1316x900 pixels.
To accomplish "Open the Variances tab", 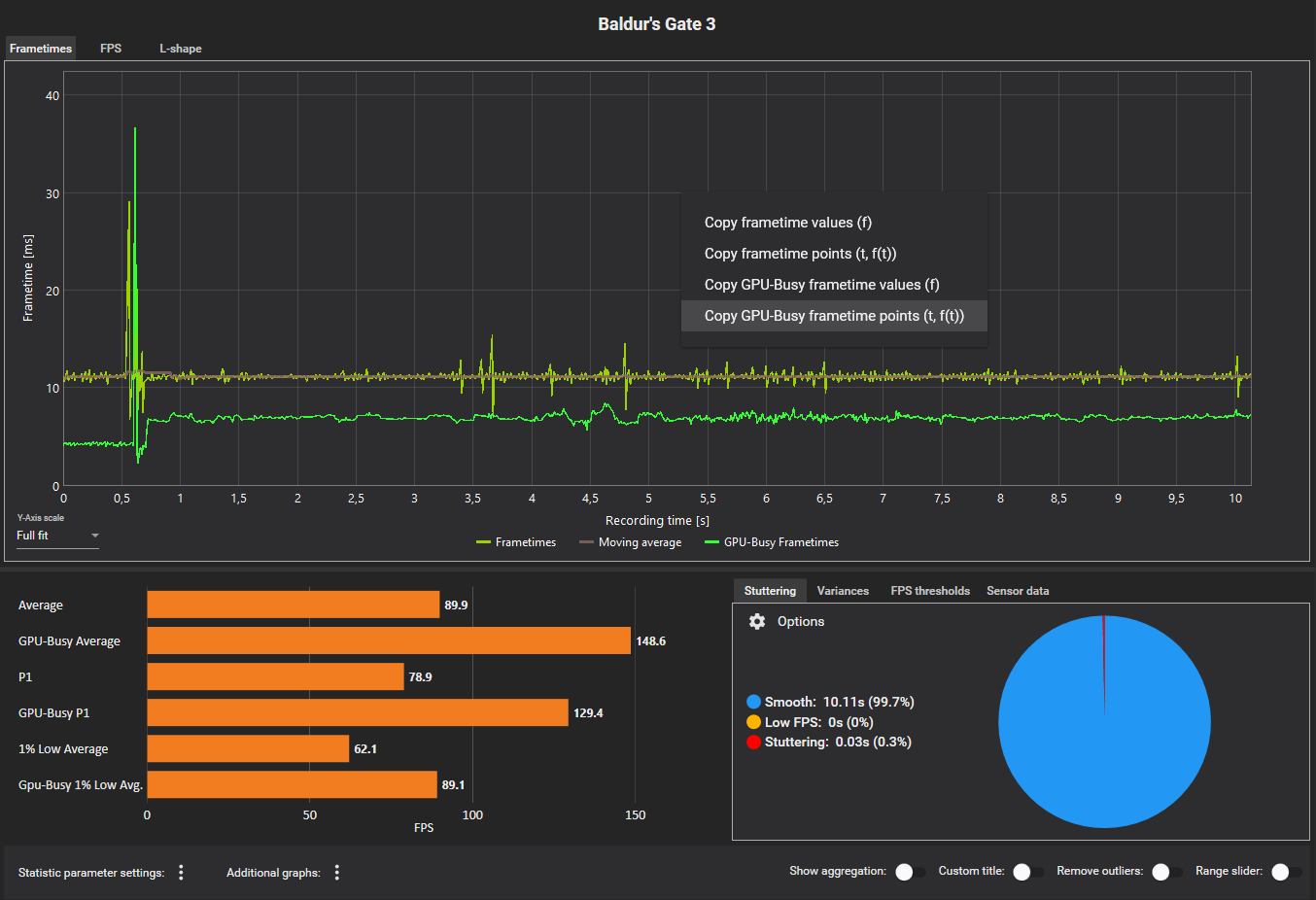I will pos(843,591).
